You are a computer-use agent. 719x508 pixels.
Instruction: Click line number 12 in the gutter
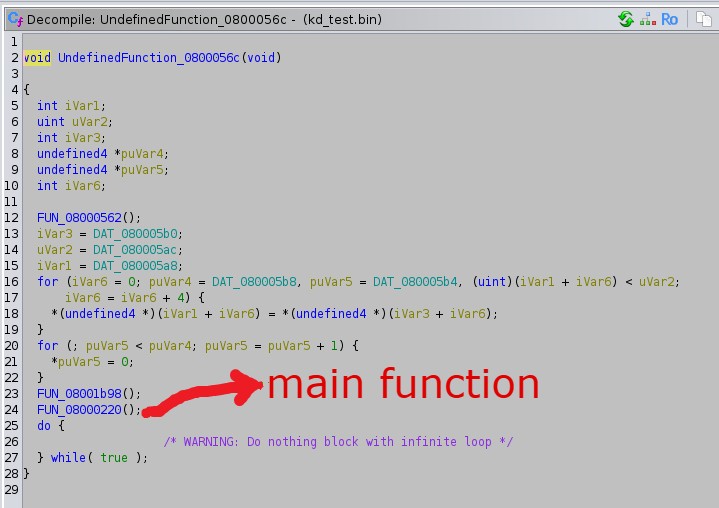click(x=11, y=218)
